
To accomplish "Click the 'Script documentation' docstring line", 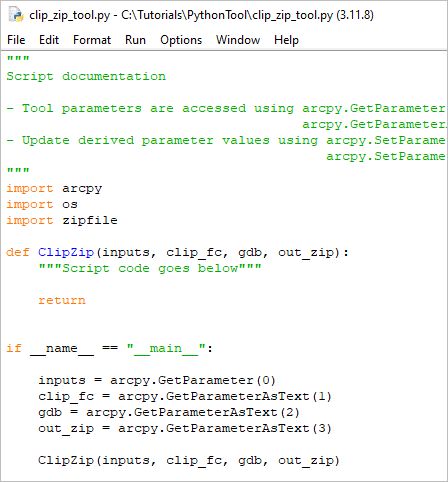I will pos(86,76).
